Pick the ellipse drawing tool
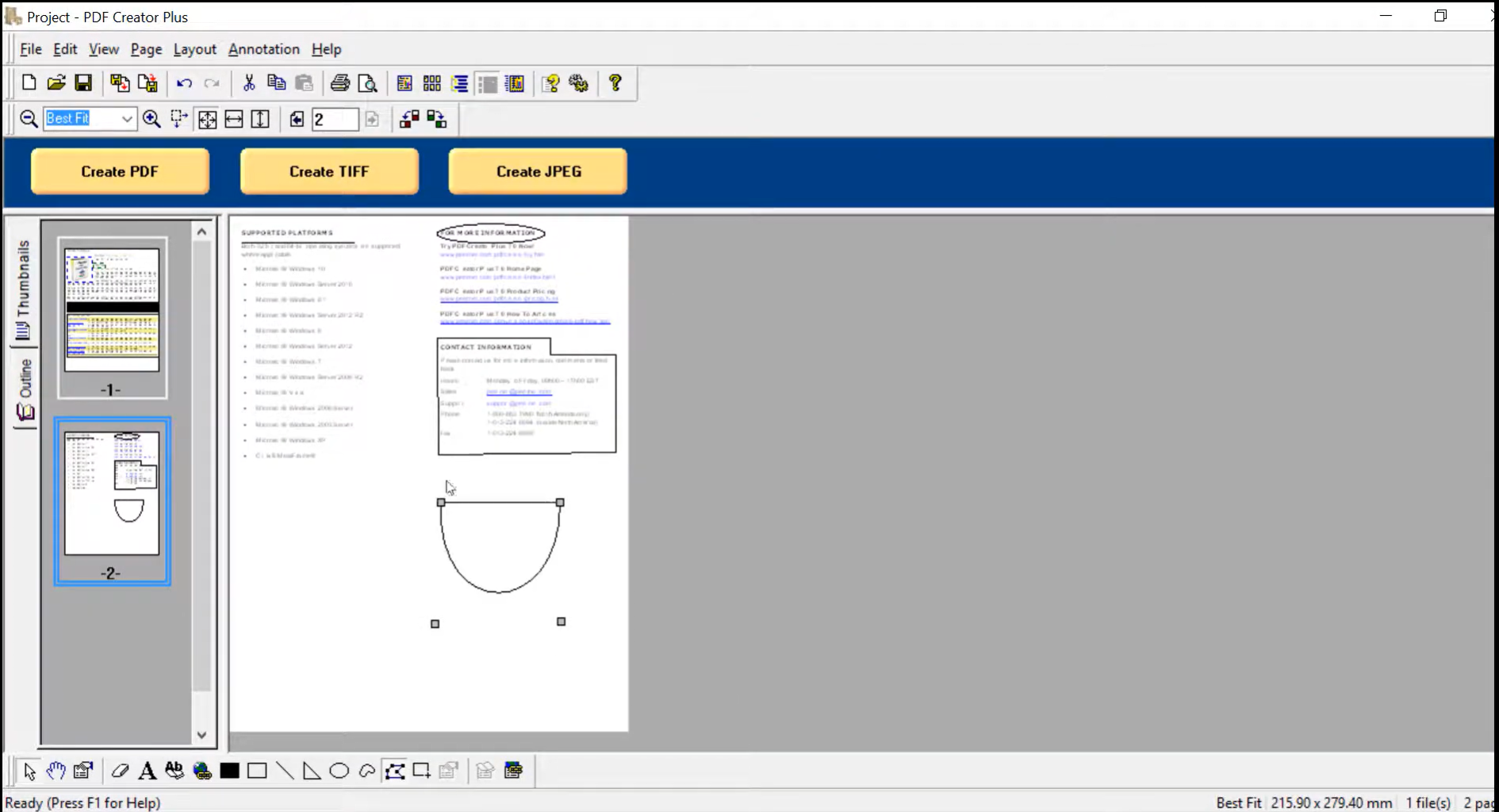 pos(339,771)
